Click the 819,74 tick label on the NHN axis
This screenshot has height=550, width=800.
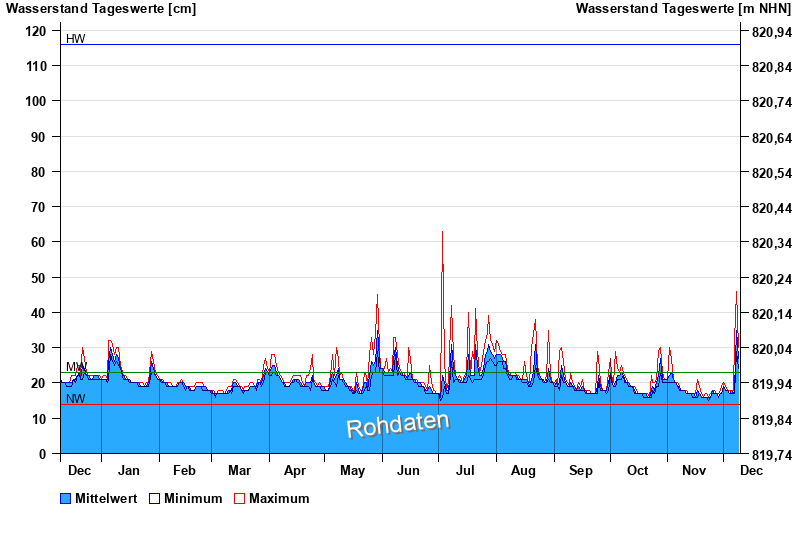771,454
